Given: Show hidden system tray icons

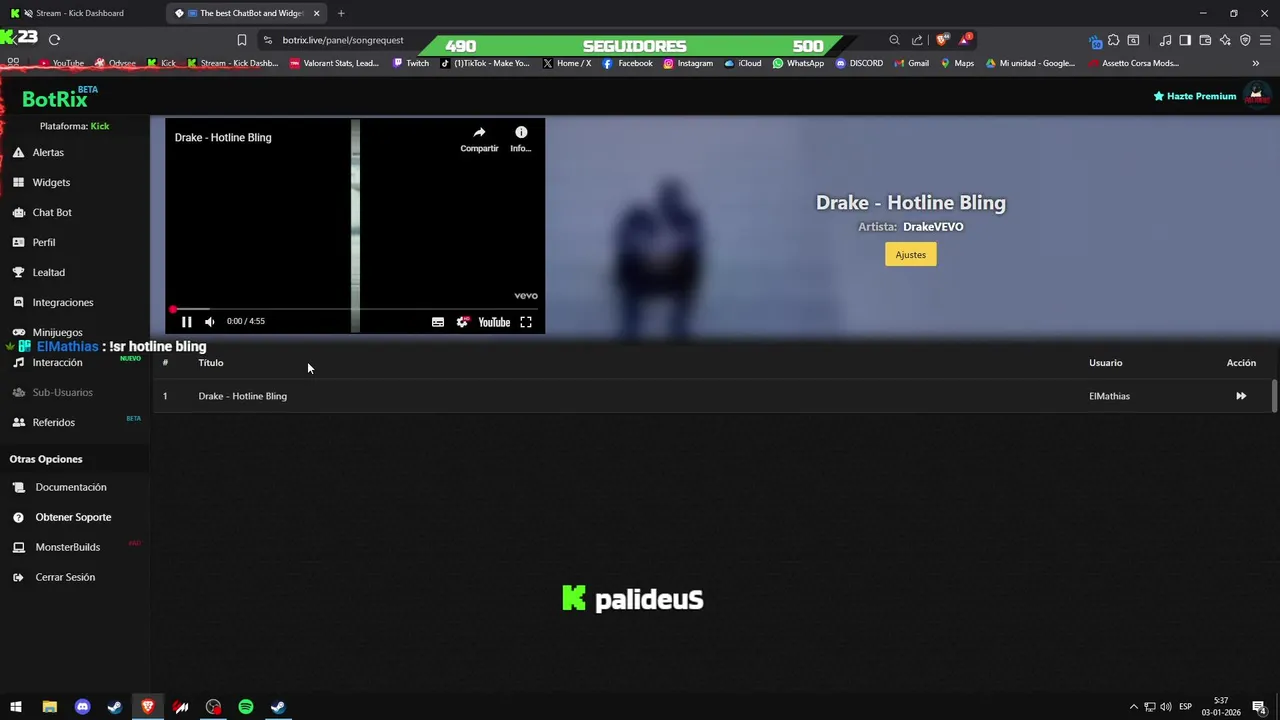Looking at the screenshot, I should [1133, 707].
